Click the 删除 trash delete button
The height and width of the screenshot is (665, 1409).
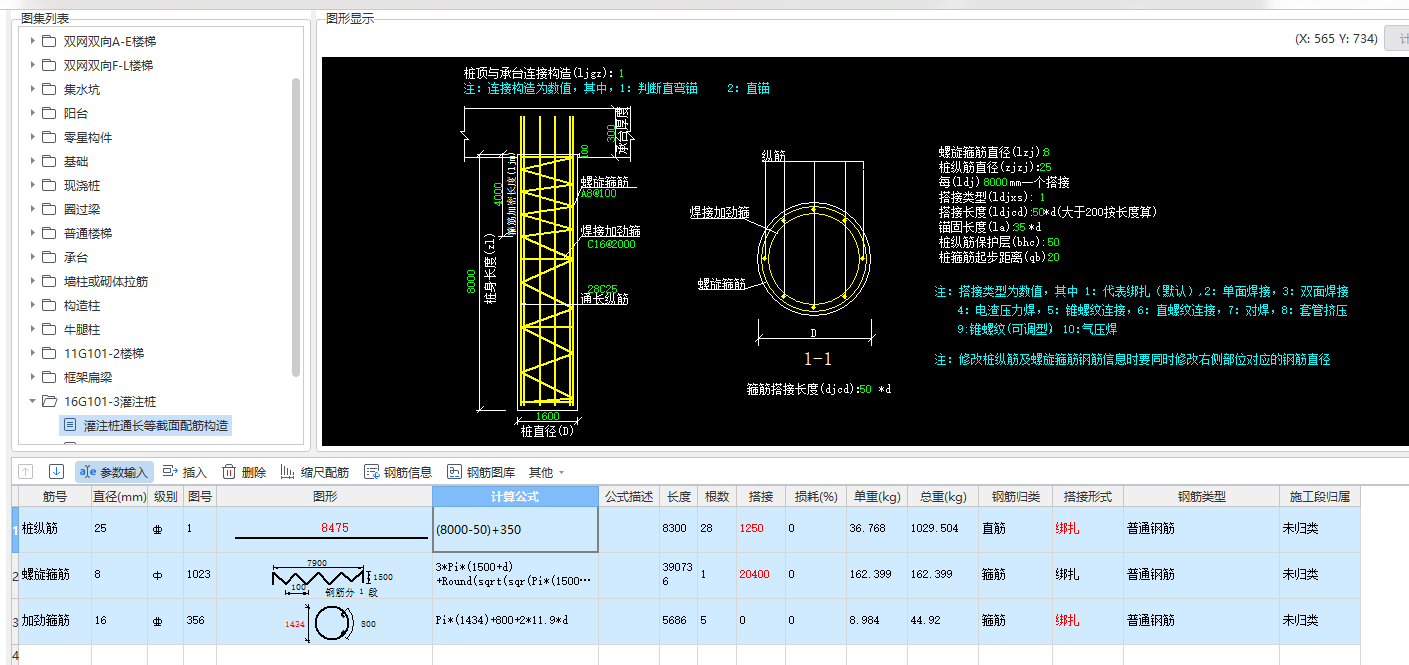[244, 472]
